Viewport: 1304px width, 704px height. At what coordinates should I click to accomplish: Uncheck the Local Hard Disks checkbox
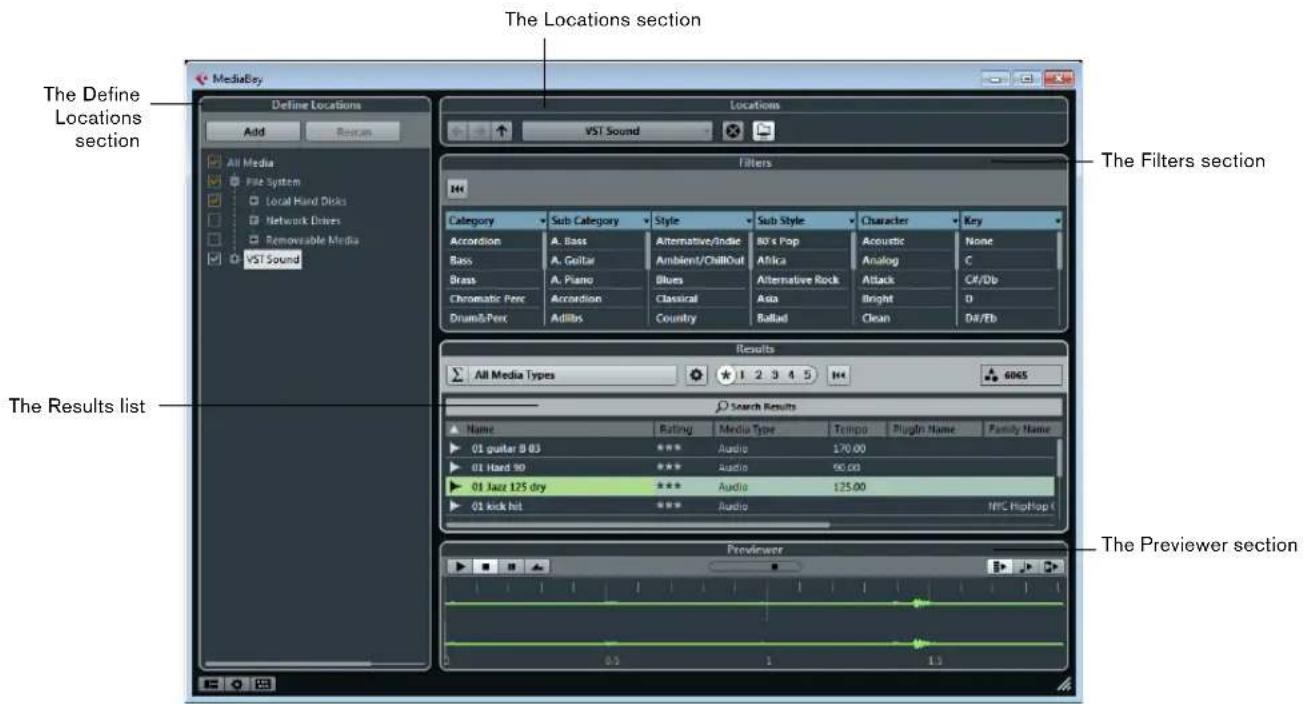click(x=213, y=202)
